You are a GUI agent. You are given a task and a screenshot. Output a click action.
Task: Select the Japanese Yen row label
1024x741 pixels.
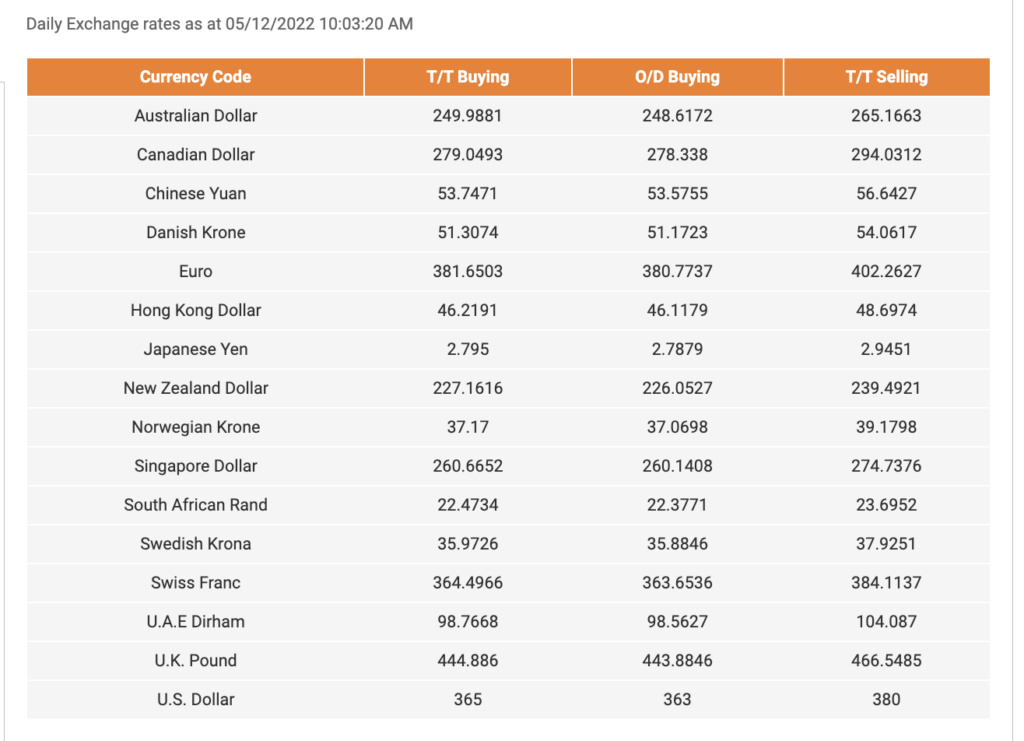[x=195, y=350]
